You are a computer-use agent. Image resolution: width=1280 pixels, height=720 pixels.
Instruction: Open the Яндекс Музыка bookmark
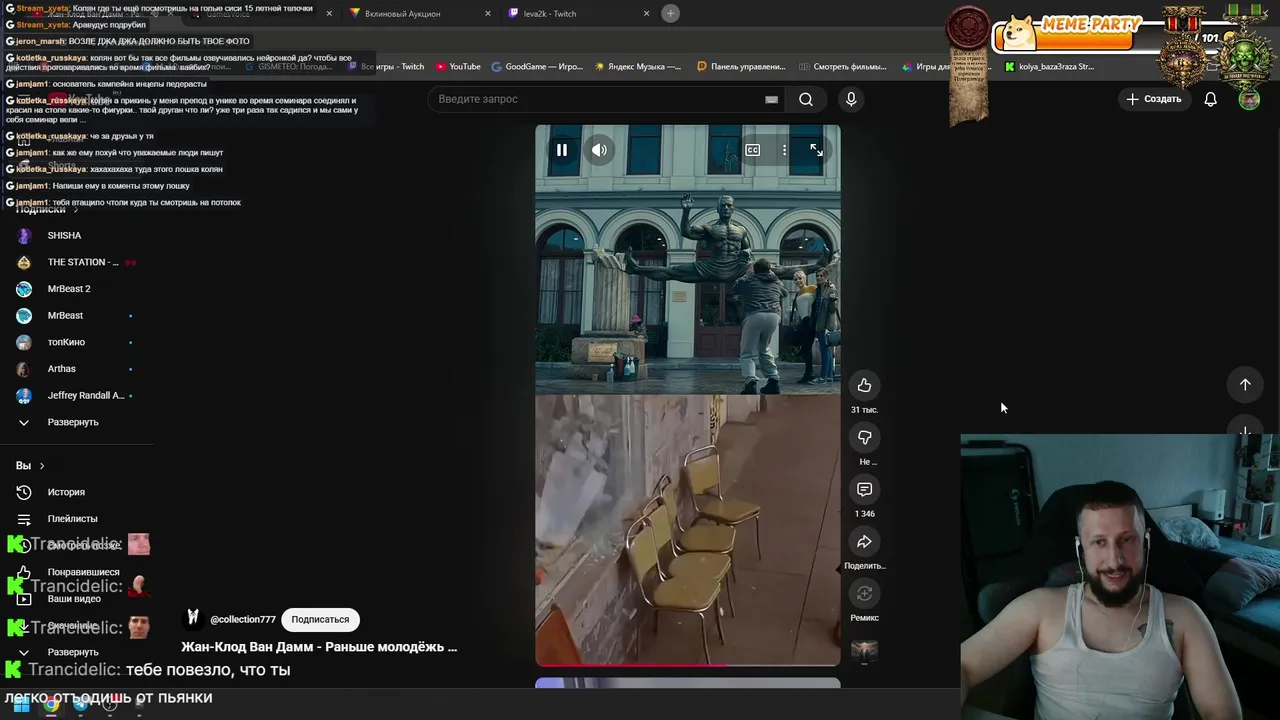click(x=638, y=67)
